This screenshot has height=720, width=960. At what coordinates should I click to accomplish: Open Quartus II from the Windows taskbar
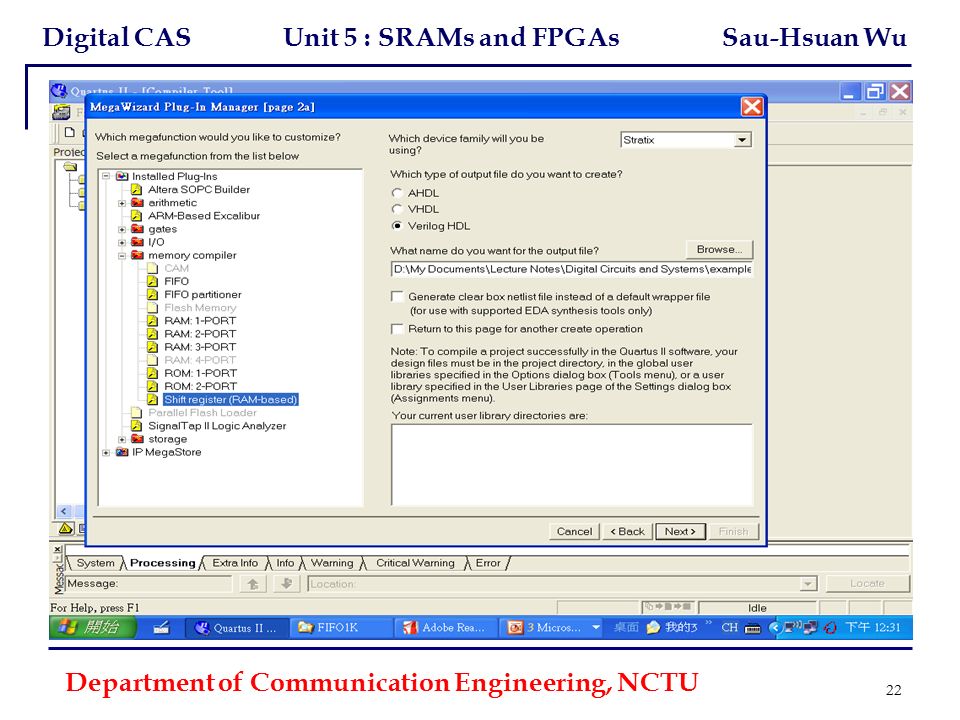[236, 628]
